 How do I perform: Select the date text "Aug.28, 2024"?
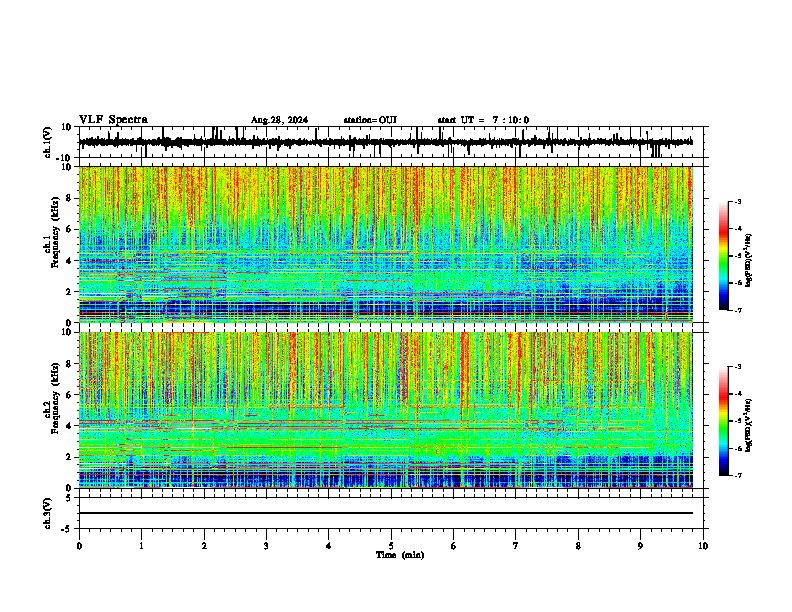(279, 120)
